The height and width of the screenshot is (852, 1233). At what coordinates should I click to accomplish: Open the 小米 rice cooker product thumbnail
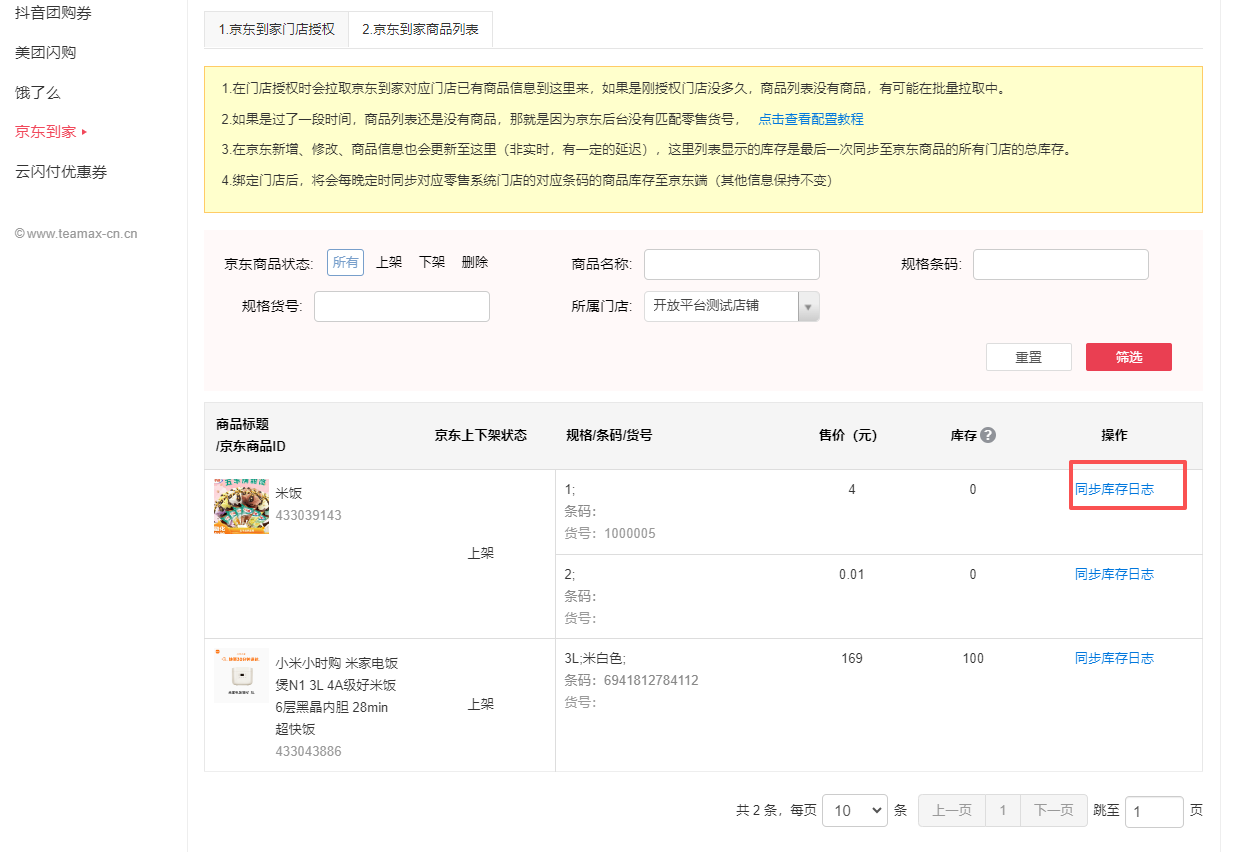point(241,675)
